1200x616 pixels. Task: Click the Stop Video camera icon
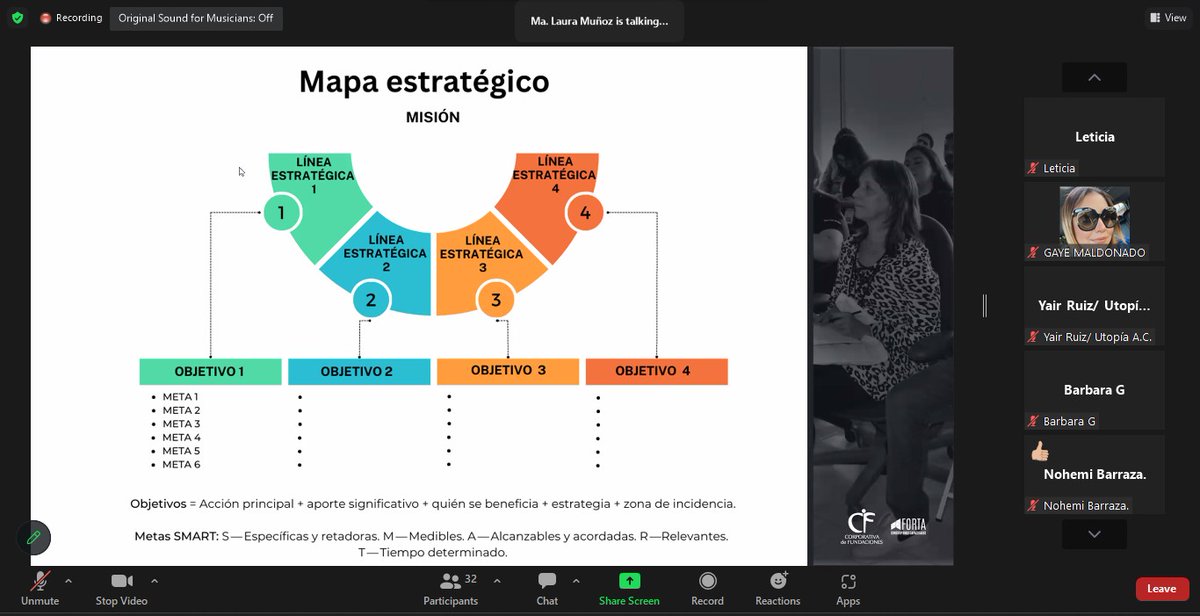point(122,581)
